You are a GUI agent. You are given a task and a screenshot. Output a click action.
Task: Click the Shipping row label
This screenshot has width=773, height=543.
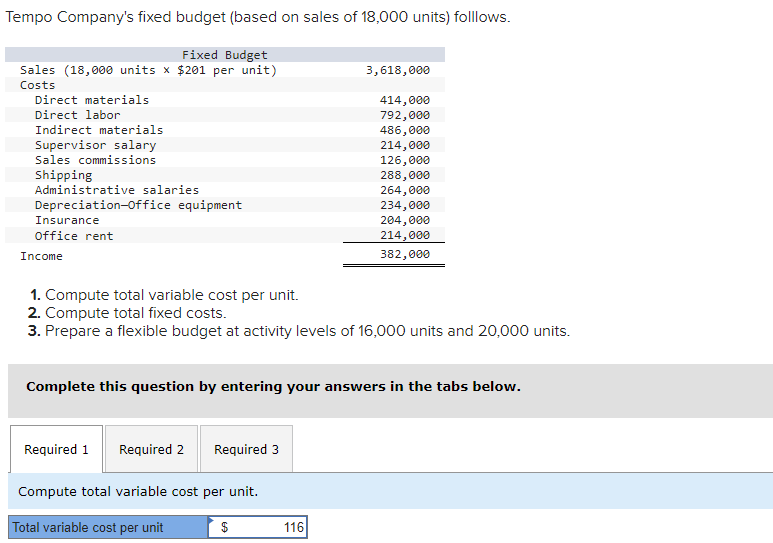point(63,175)
